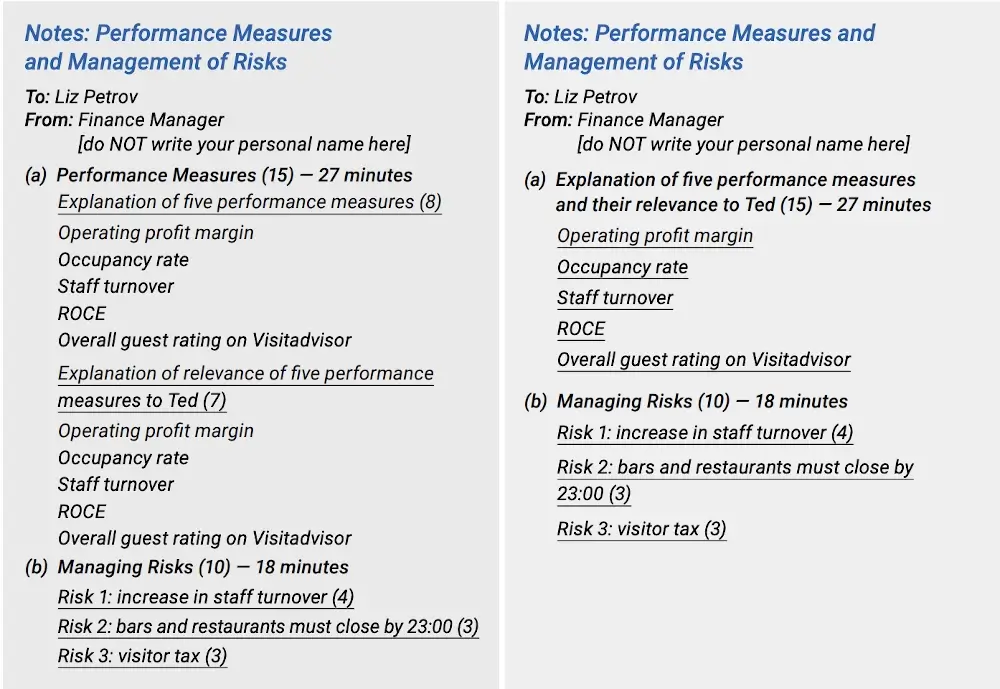Viewport: 1000px width, 689px height.
Task: Click "From: Finance Manager" in the right notes
Action: click(623, 120)
